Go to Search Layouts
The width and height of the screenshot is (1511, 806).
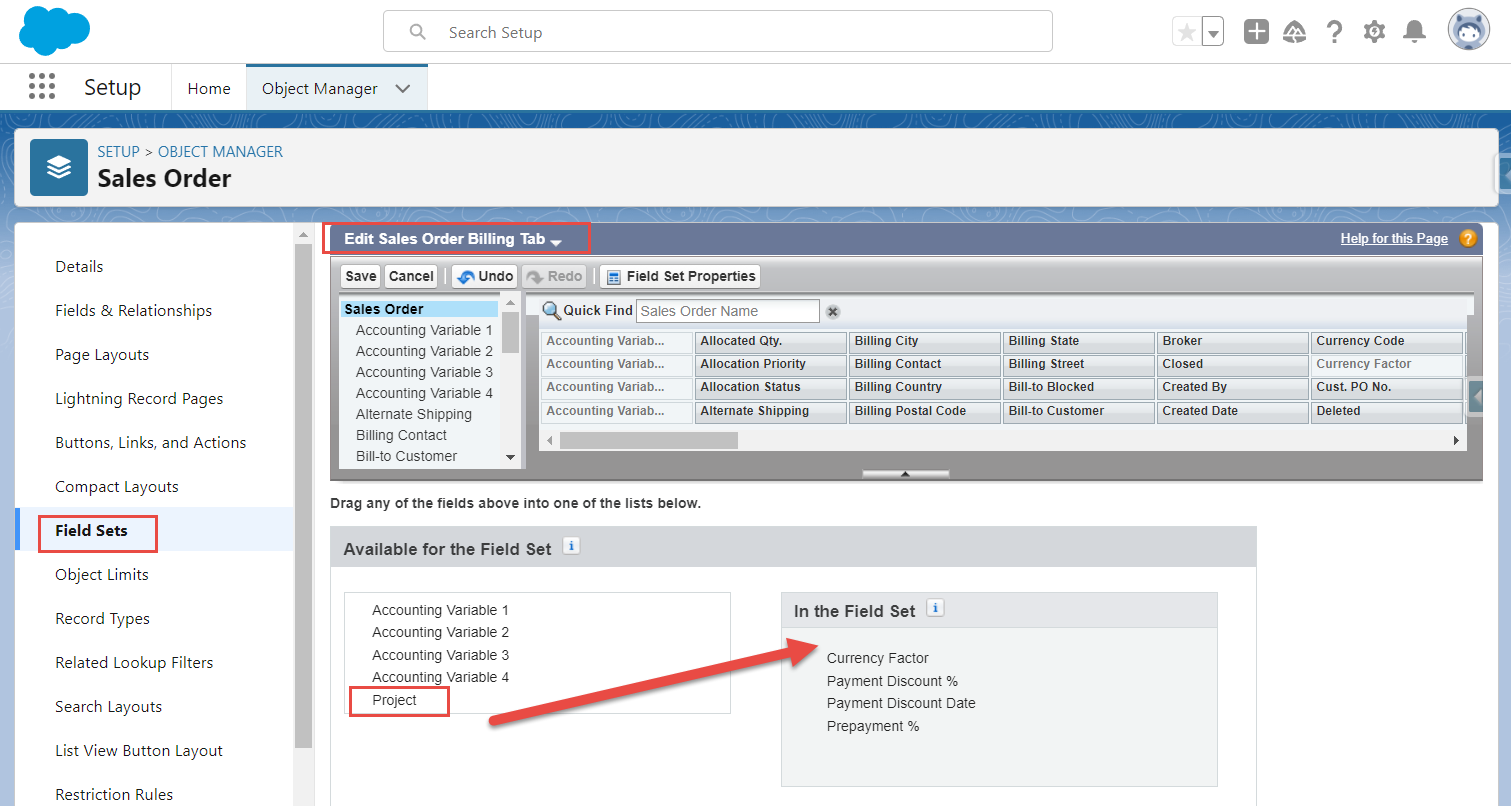point(109,706)
